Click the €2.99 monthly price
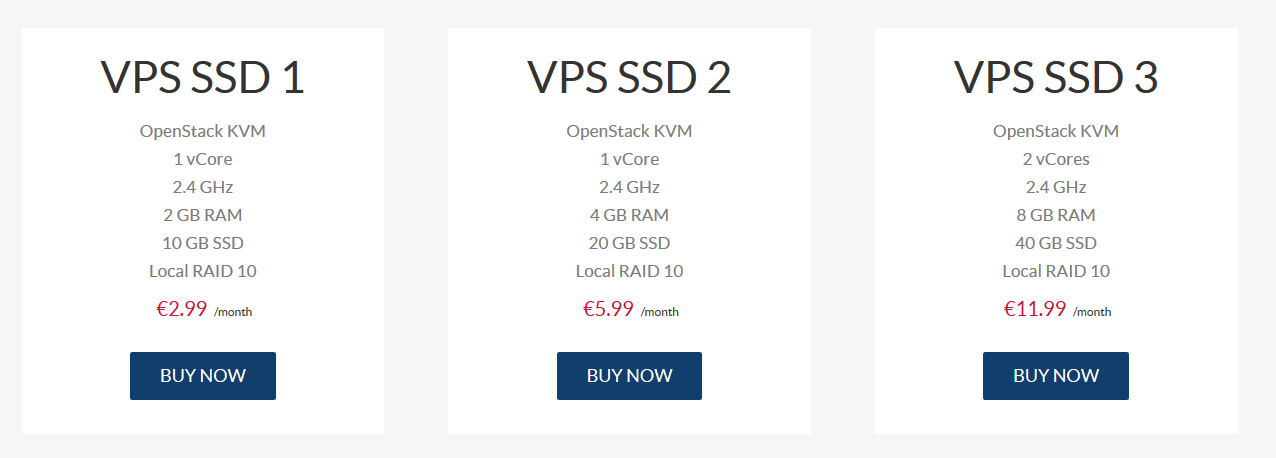The height and width of the screenshot is (458, 1276). click(x=182, y=309)
